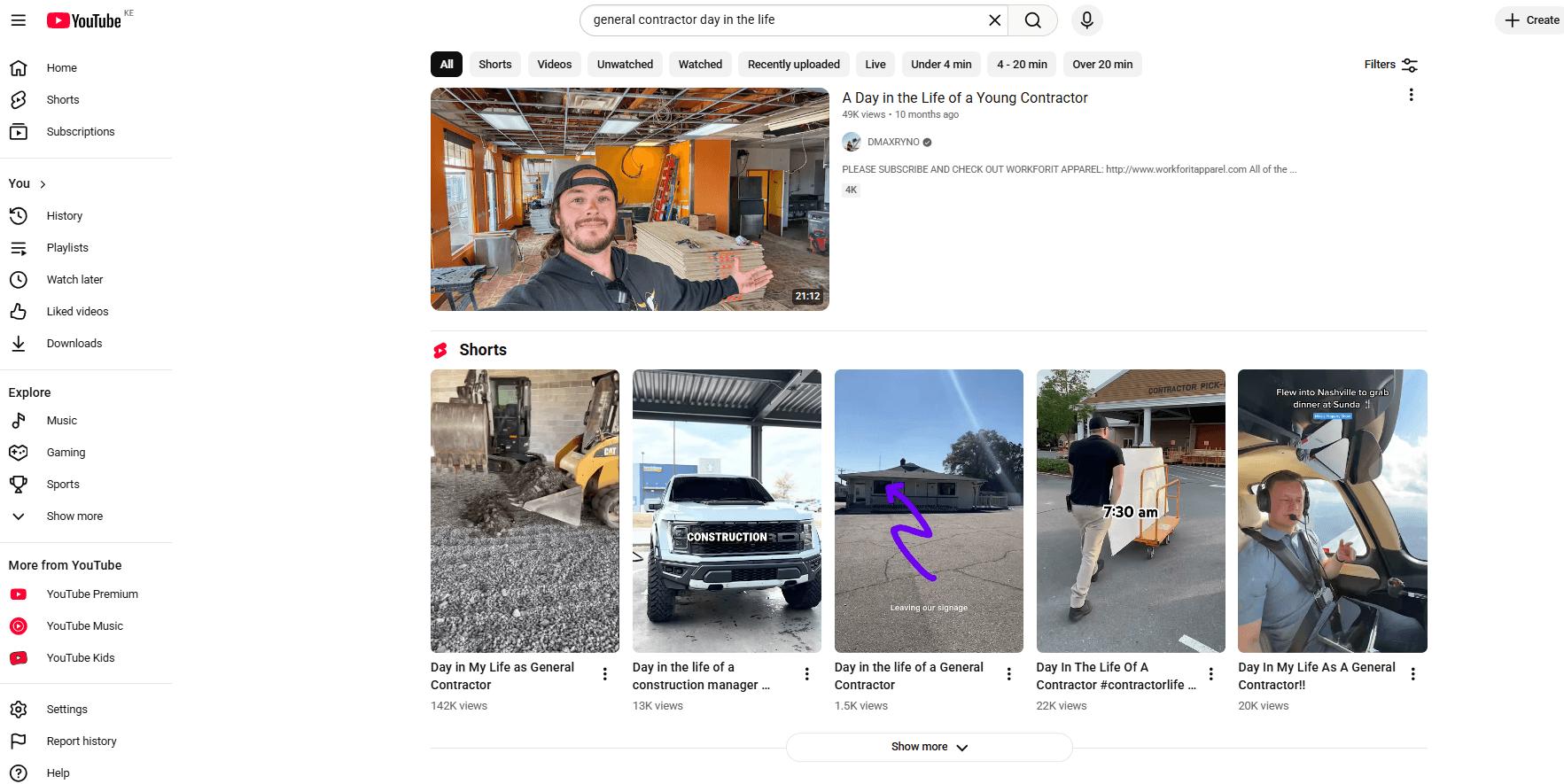Open 'Day in the life of a General Contractor' title
Viewport: 1564px width, 784px height.
[x=909, y=677]
